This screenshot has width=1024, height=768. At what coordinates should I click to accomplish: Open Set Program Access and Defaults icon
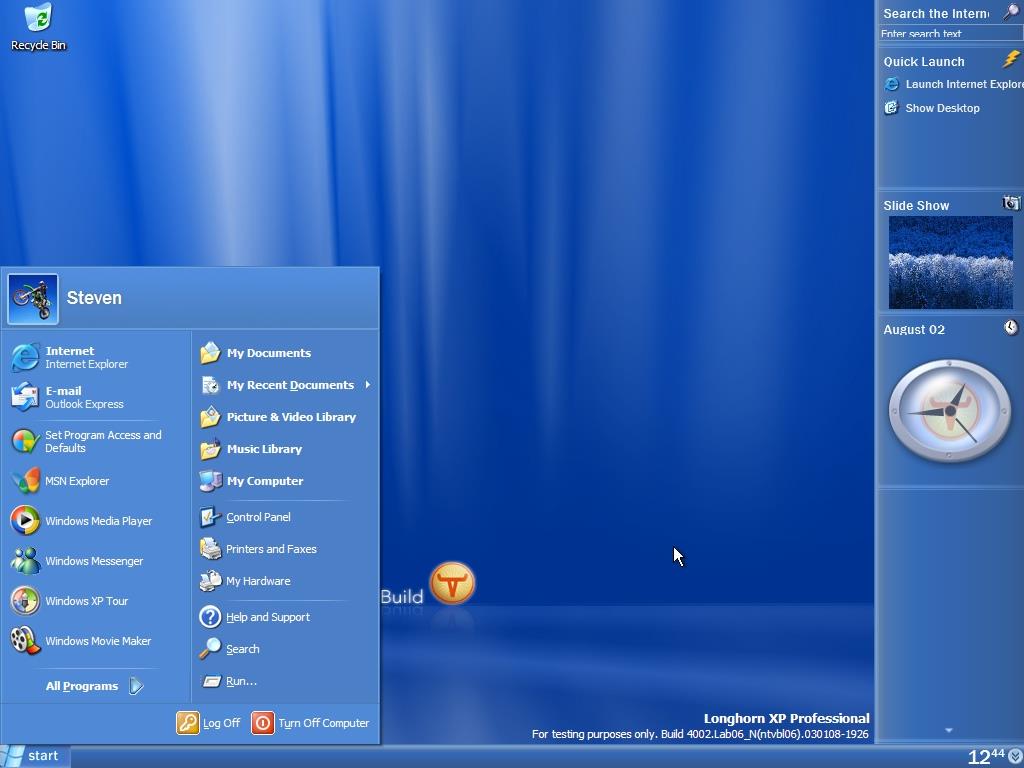click(25, 441)
